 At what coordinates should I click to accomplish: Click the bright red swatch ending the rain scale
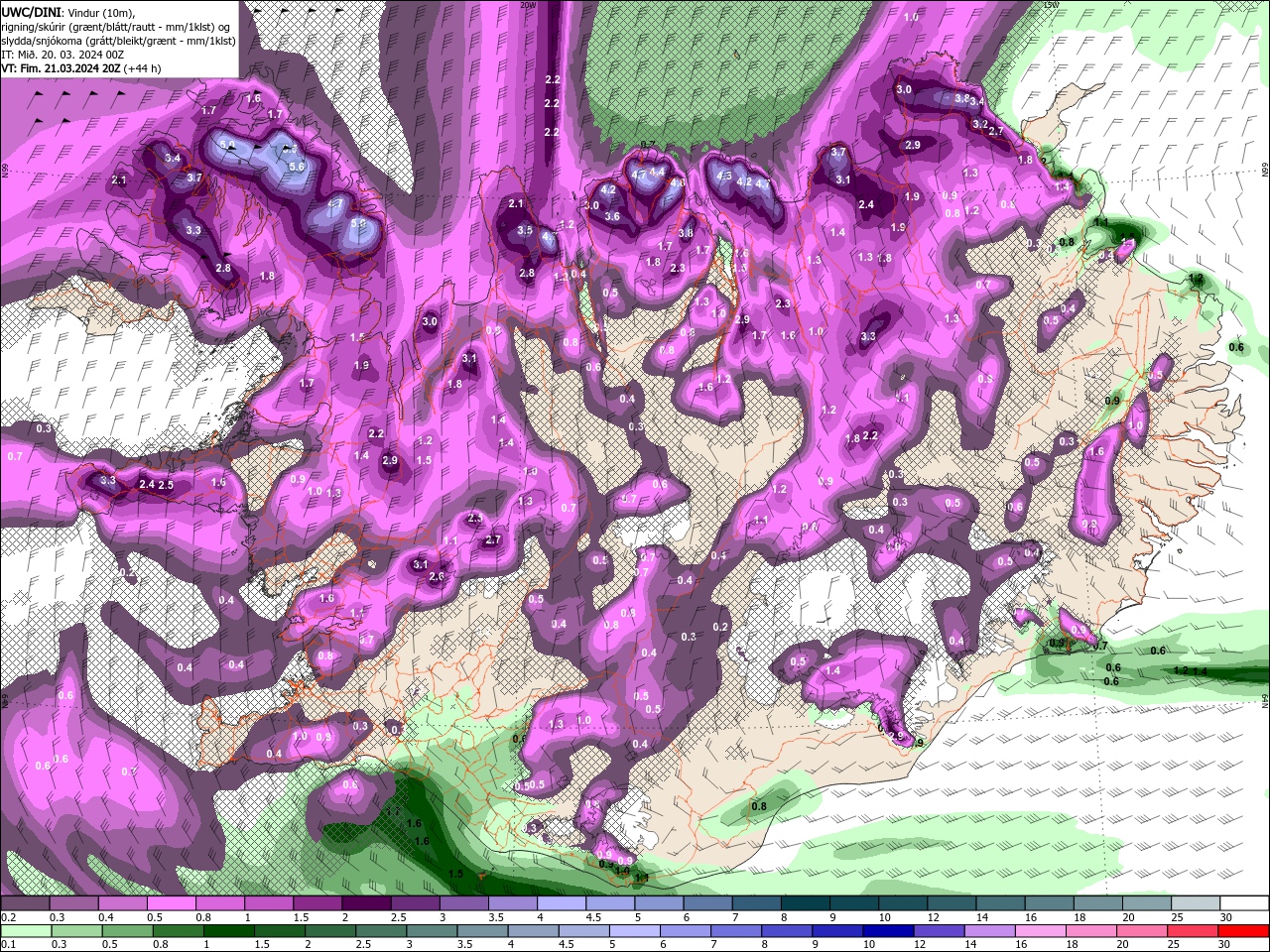1245,930
